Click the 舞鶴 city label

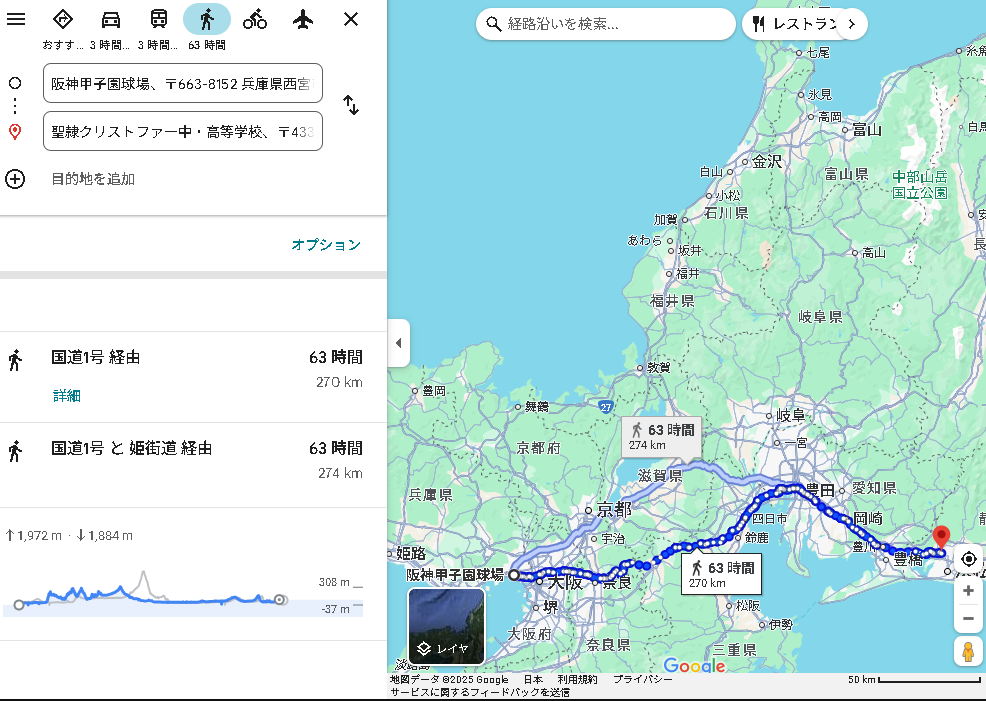pyautogui.click(x=536, y=407)
